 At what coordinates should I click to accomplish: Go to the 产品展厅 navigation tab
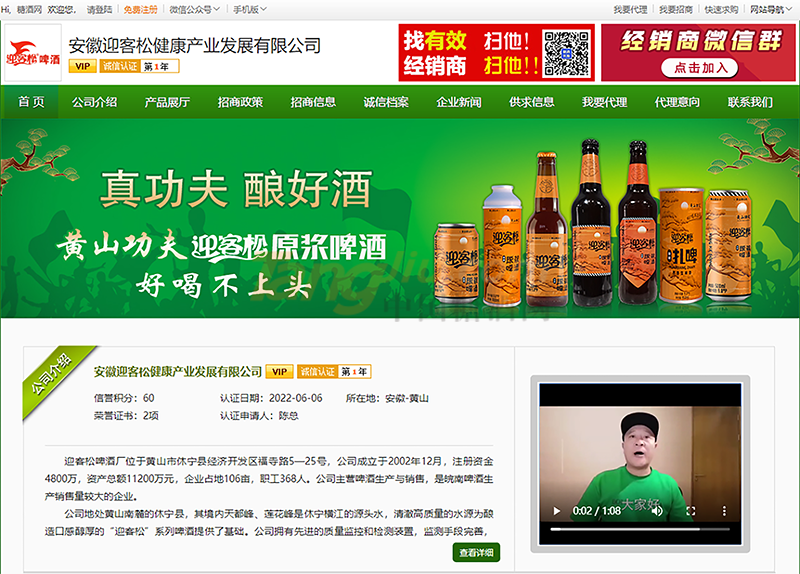[167, 102]
